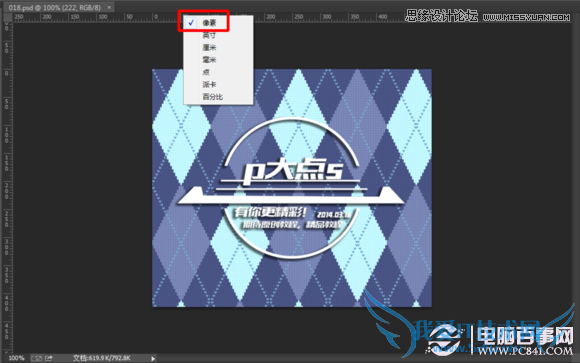This screenshot has width=580, height=363.
Task: Switch to the 018.psd document tab
Action: [x=55, y=7]
